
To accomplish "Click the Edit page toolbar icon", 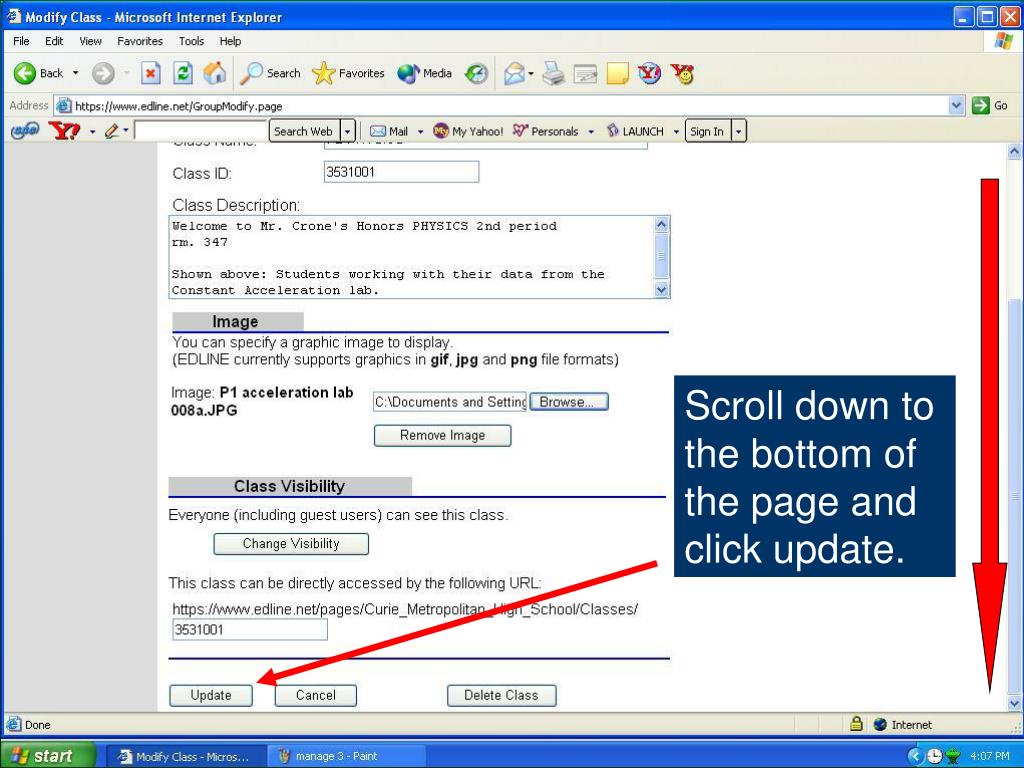I will [585, 74].
